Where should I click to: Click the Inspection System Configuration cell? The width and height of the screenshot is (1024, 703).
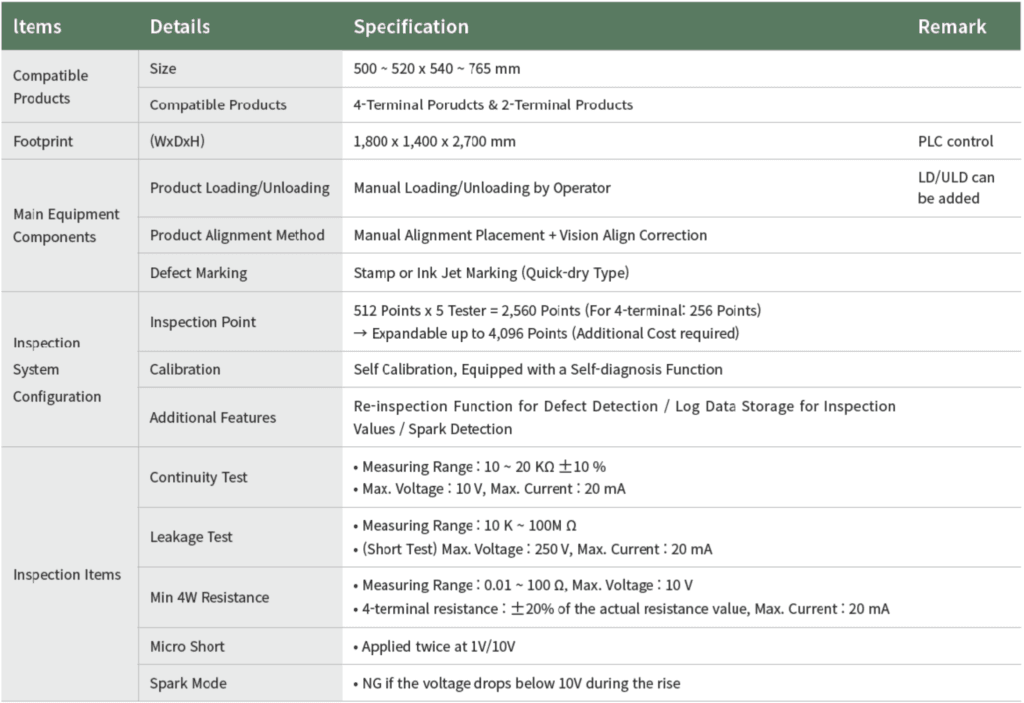point(57,370)
